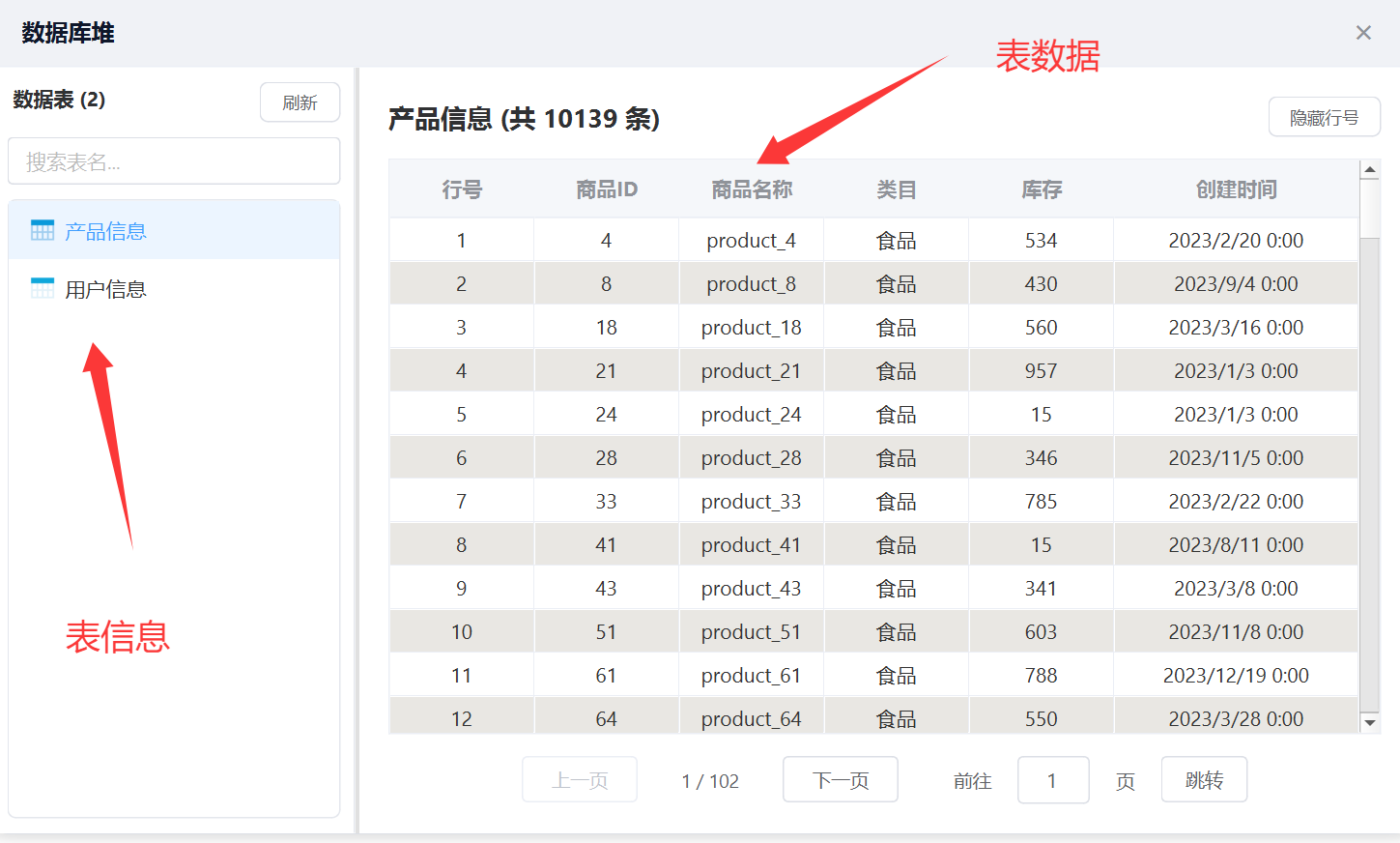Click the table icon beside 产品信息
1400x843 pixels.
[43, 230]
